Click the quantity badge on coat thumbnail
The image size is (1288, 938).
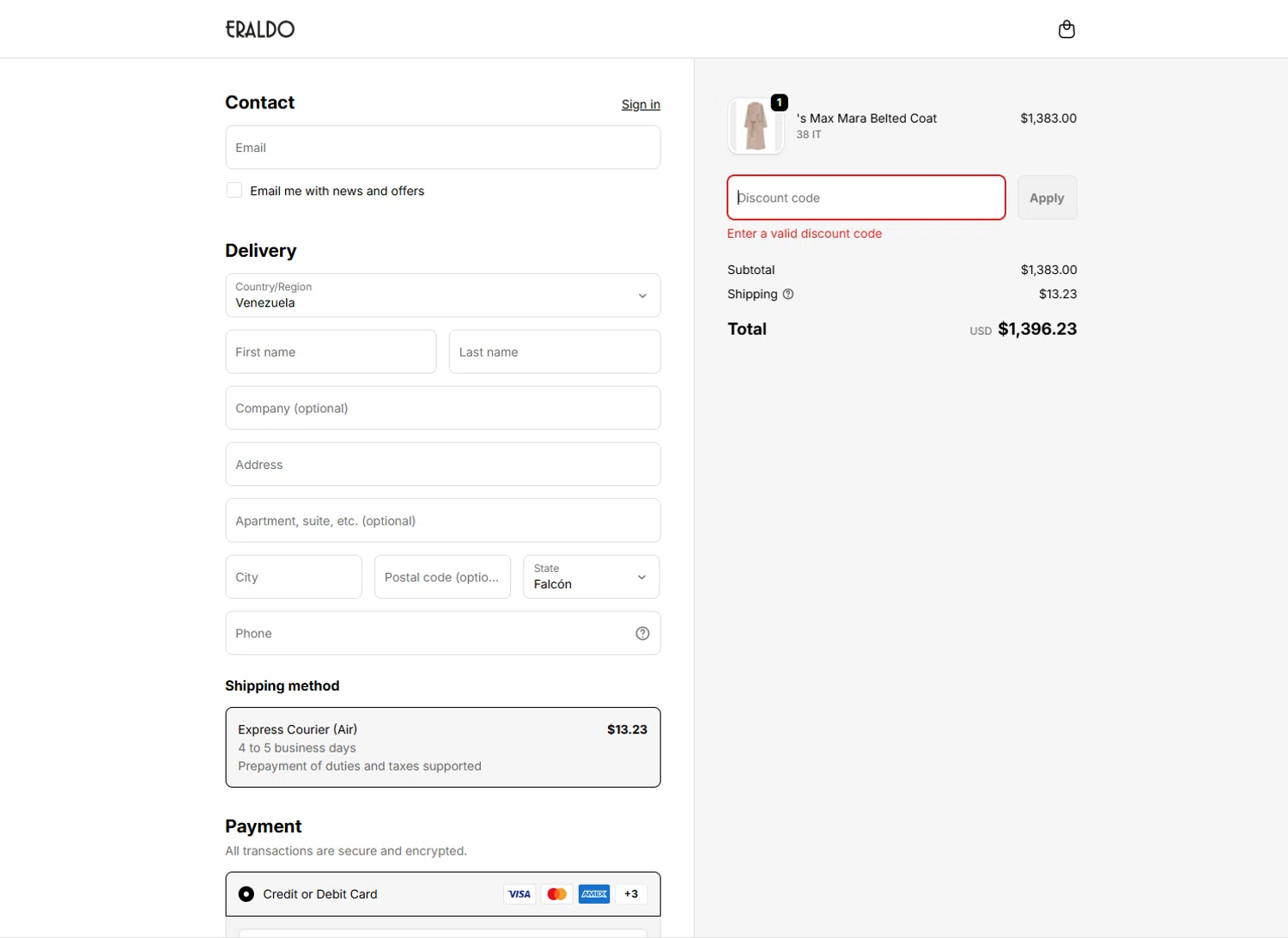[x=779, y=102]
